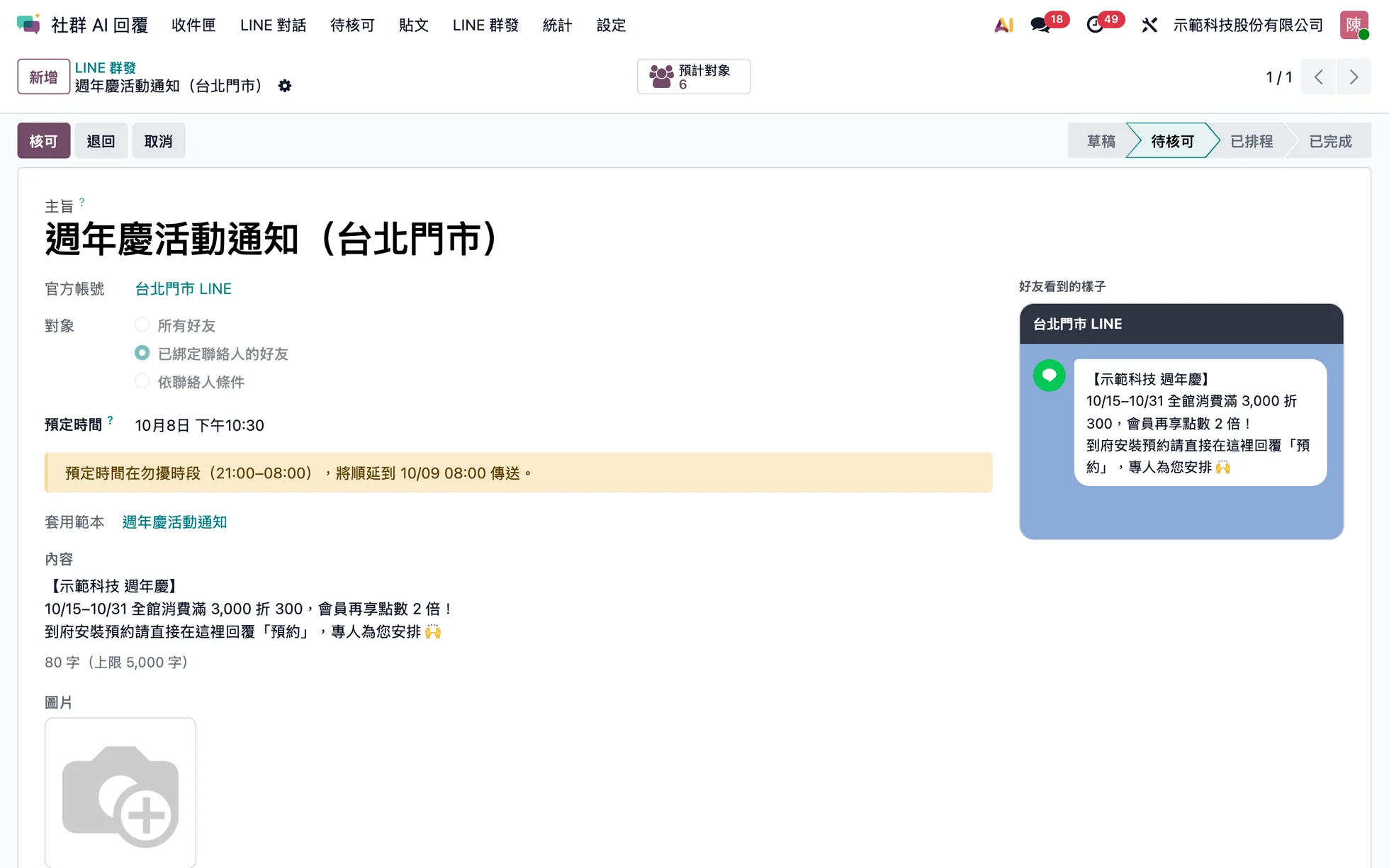Open the activities clock icon with badge 49
The width and height of the screenshot is (1389, 868).
click(x=1095, y=25)
